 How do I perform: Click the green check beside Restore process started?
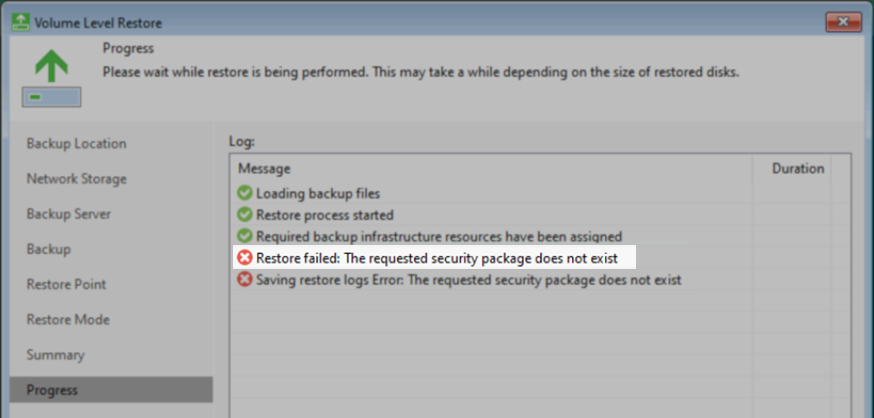(x=245, y=215)
